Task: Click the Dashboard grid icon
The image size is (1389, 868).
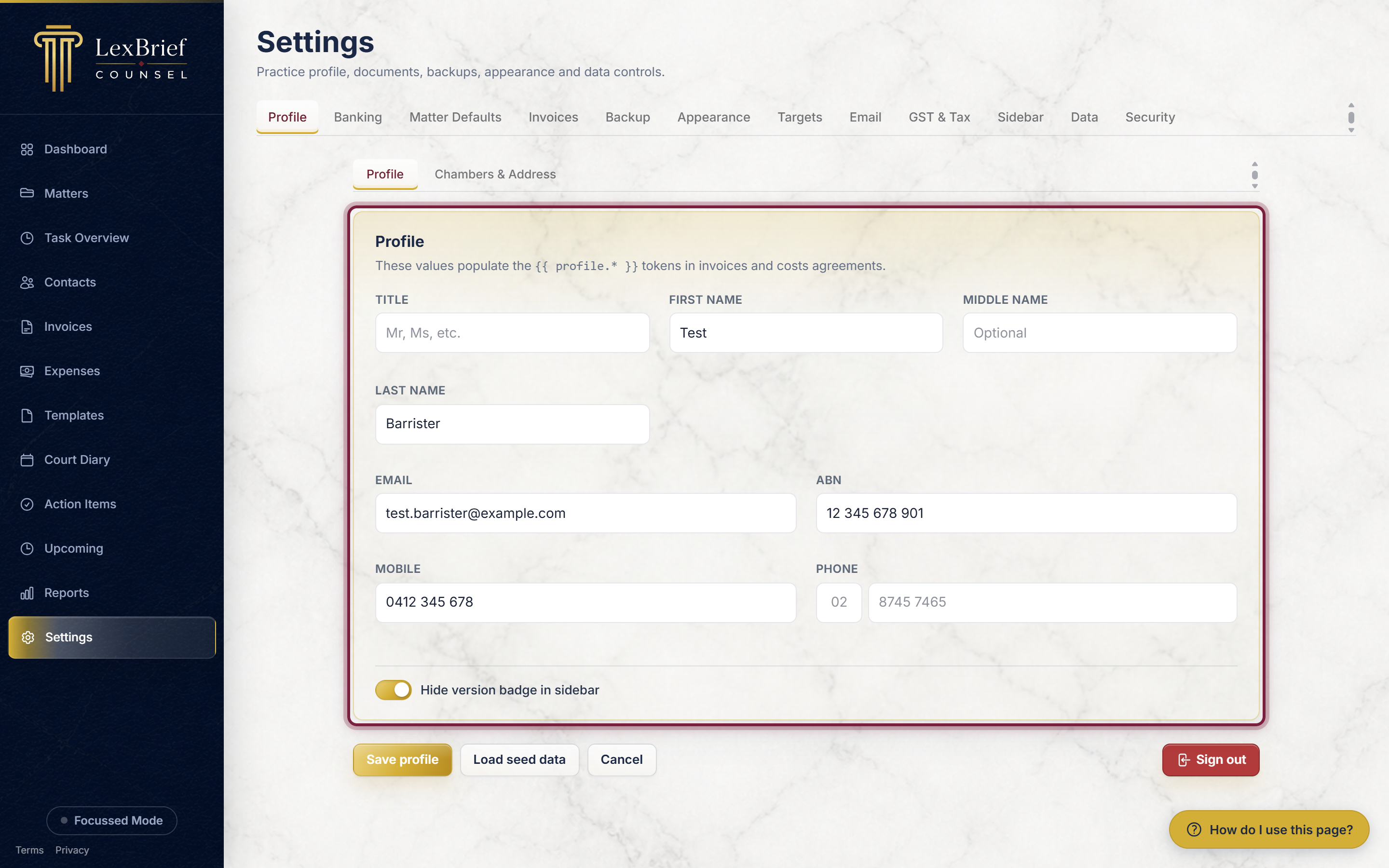Action: pos(27,149)
